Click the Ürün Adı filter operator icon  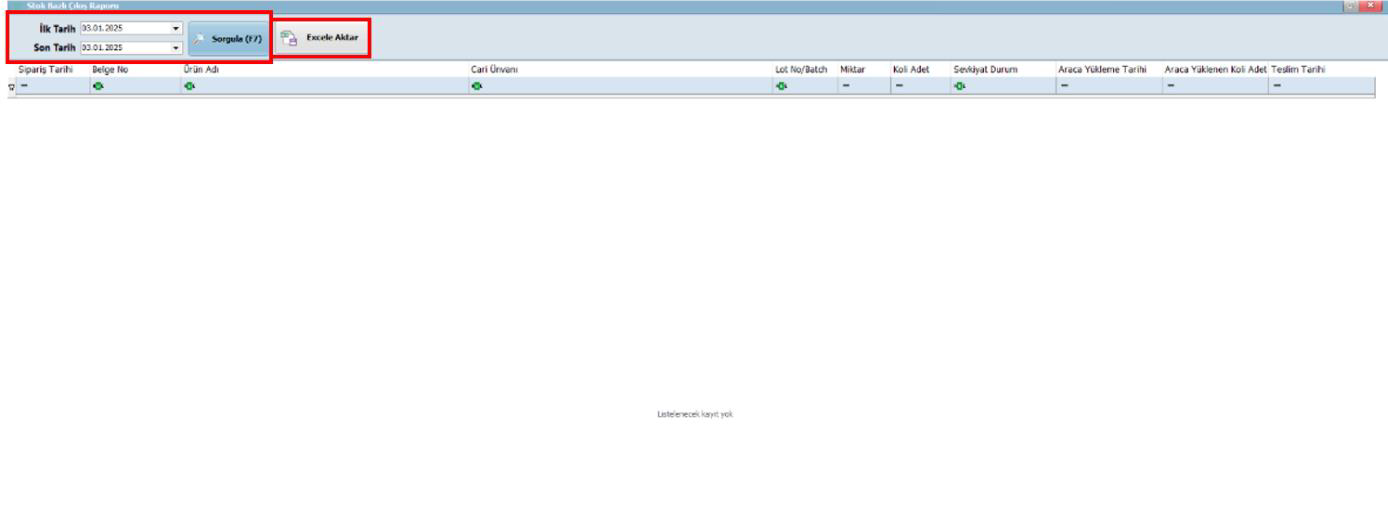(188, 86)
